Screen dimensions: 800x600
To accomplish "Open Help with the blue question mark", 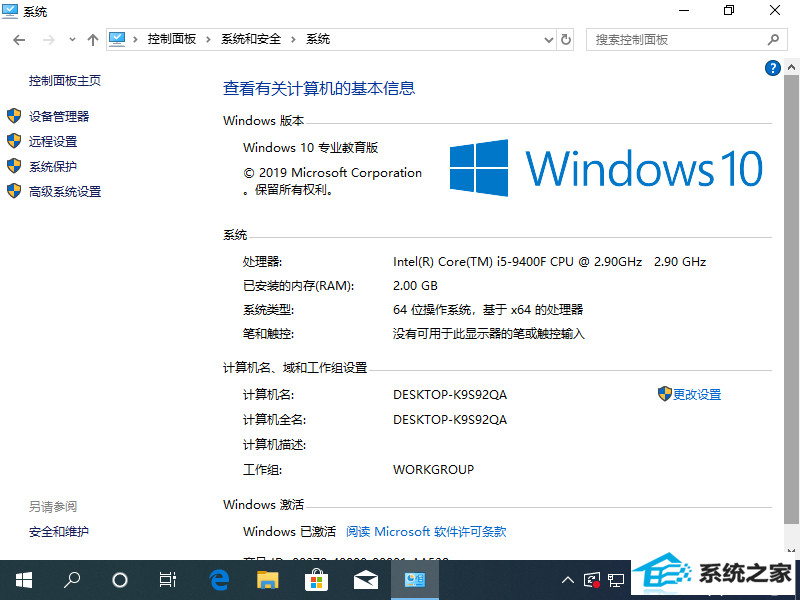I will click(x=772, y=68).
